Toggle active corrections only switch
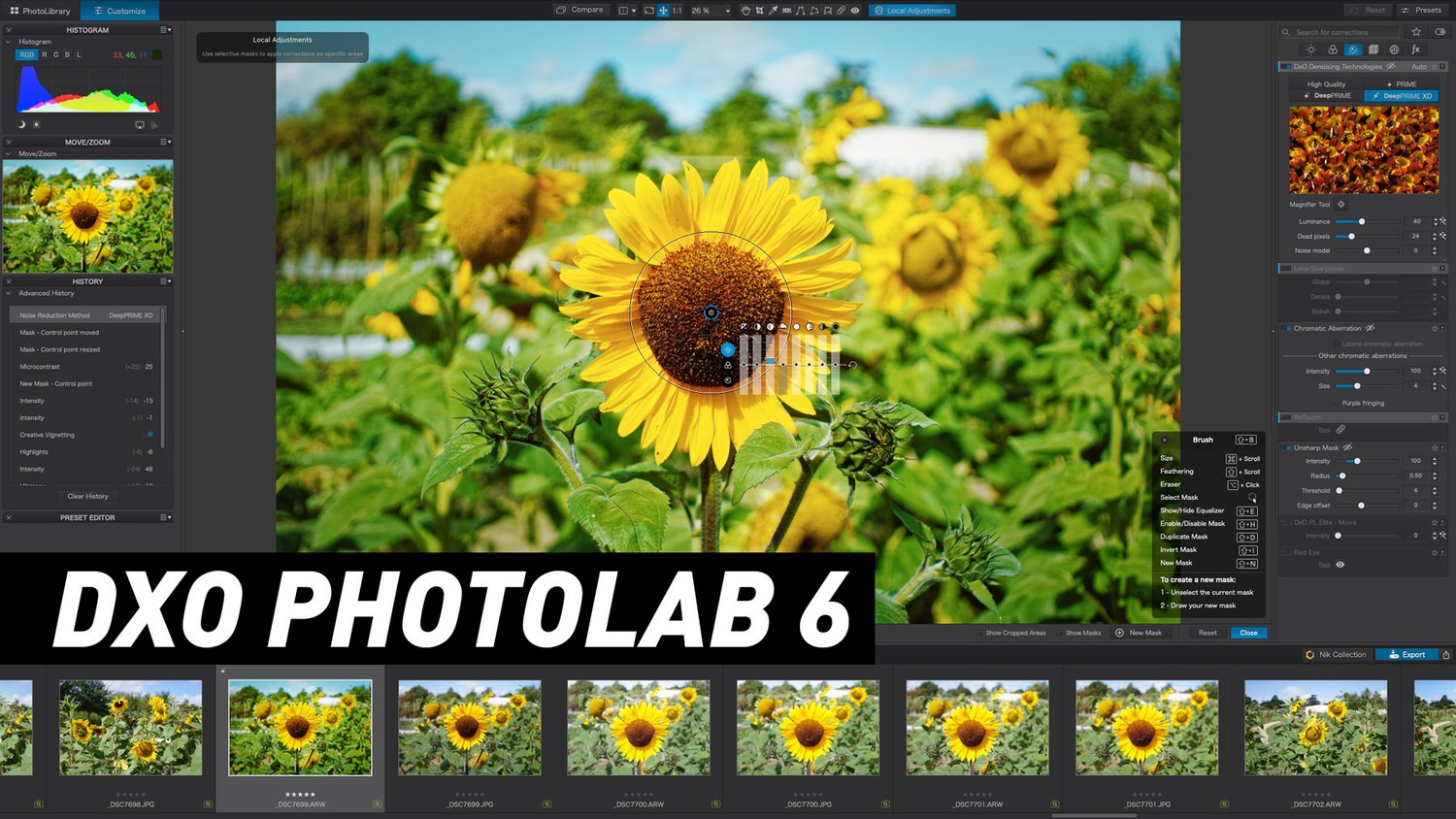 [x=1440, y=32]
